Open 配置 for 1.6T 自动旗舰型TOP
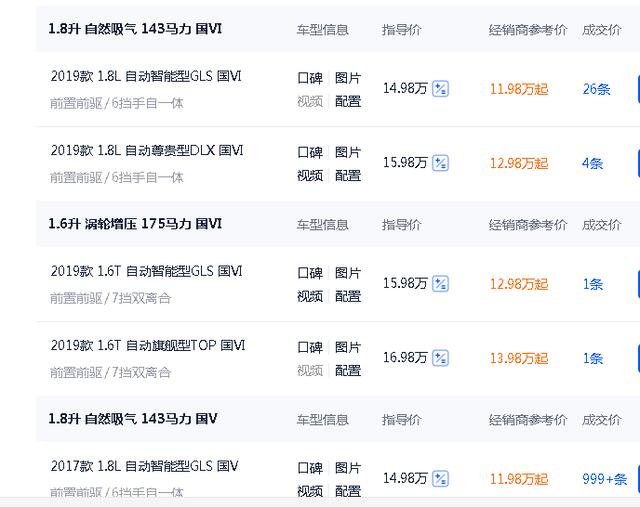Image resolution: width=640 pixels, height=507 pixels. (x=348, y=370)
